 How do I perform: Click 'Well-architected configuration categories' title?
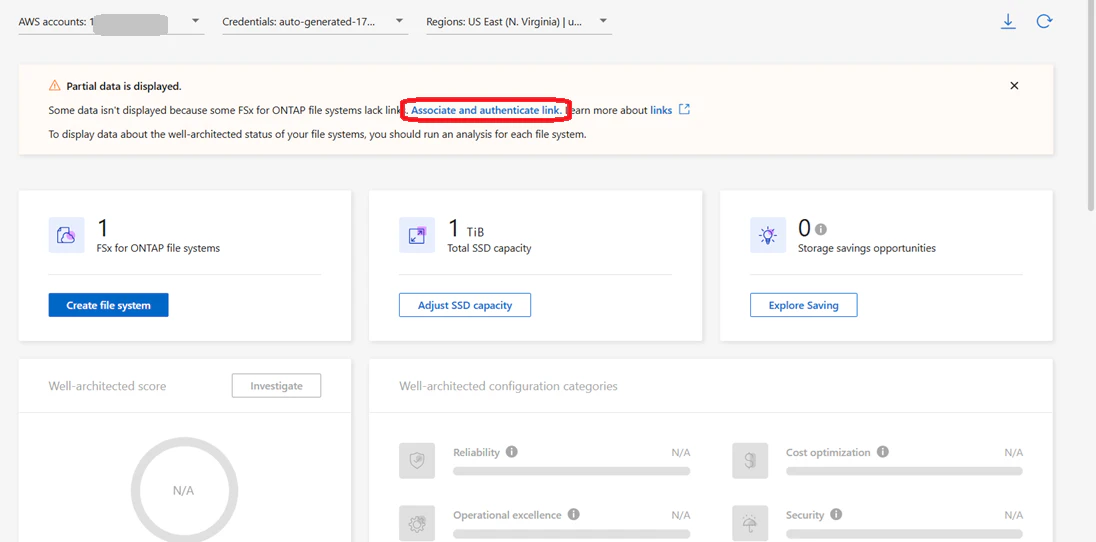tap(508, 386)
